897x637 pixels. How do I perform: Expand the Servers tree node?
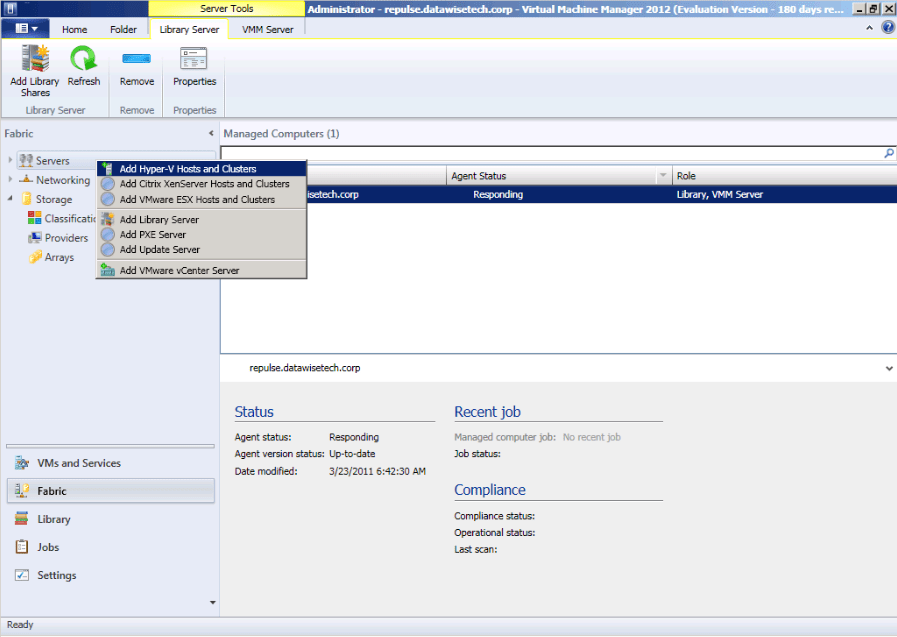(x=10, y=160)
